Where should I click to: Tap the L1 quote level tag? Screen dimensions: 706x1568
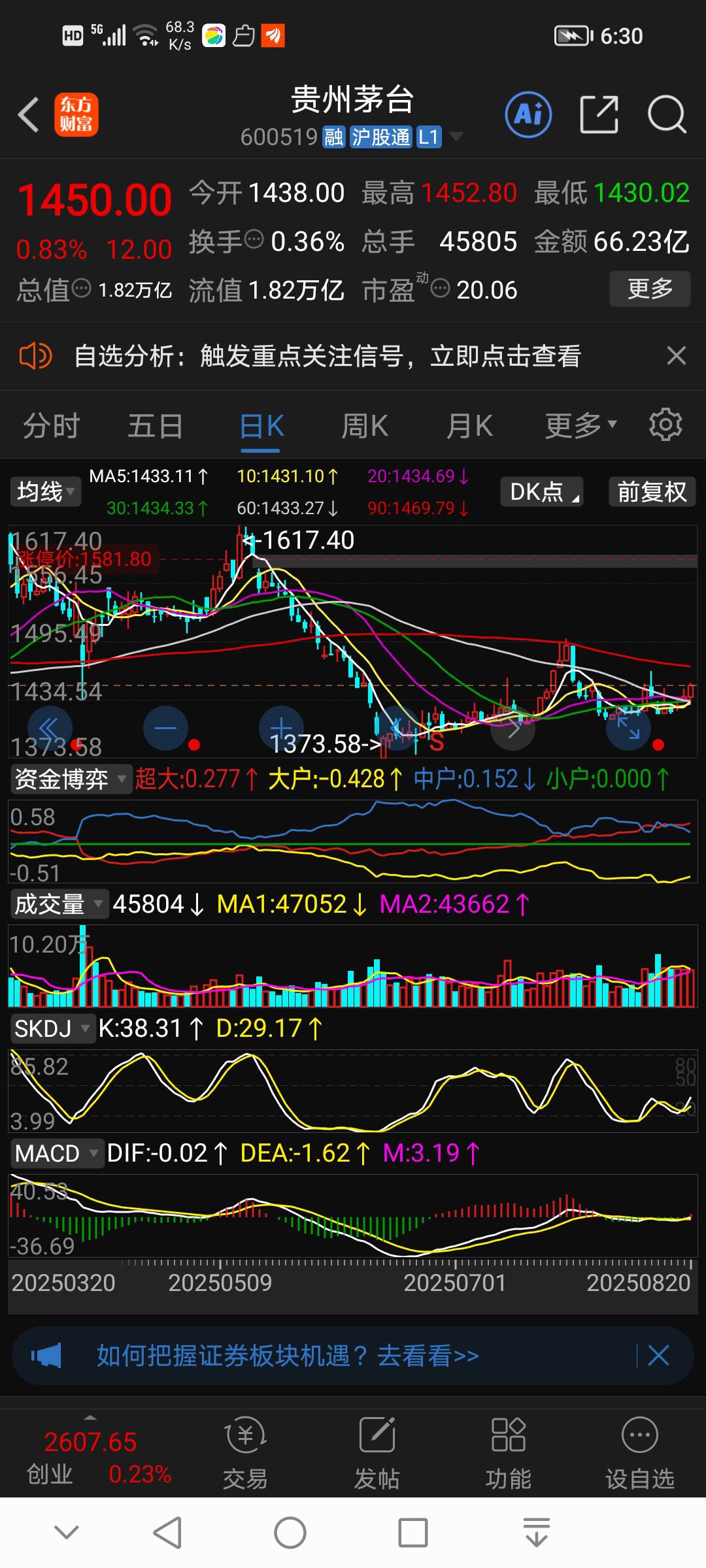pyautogui.click(x=428, y=137)
